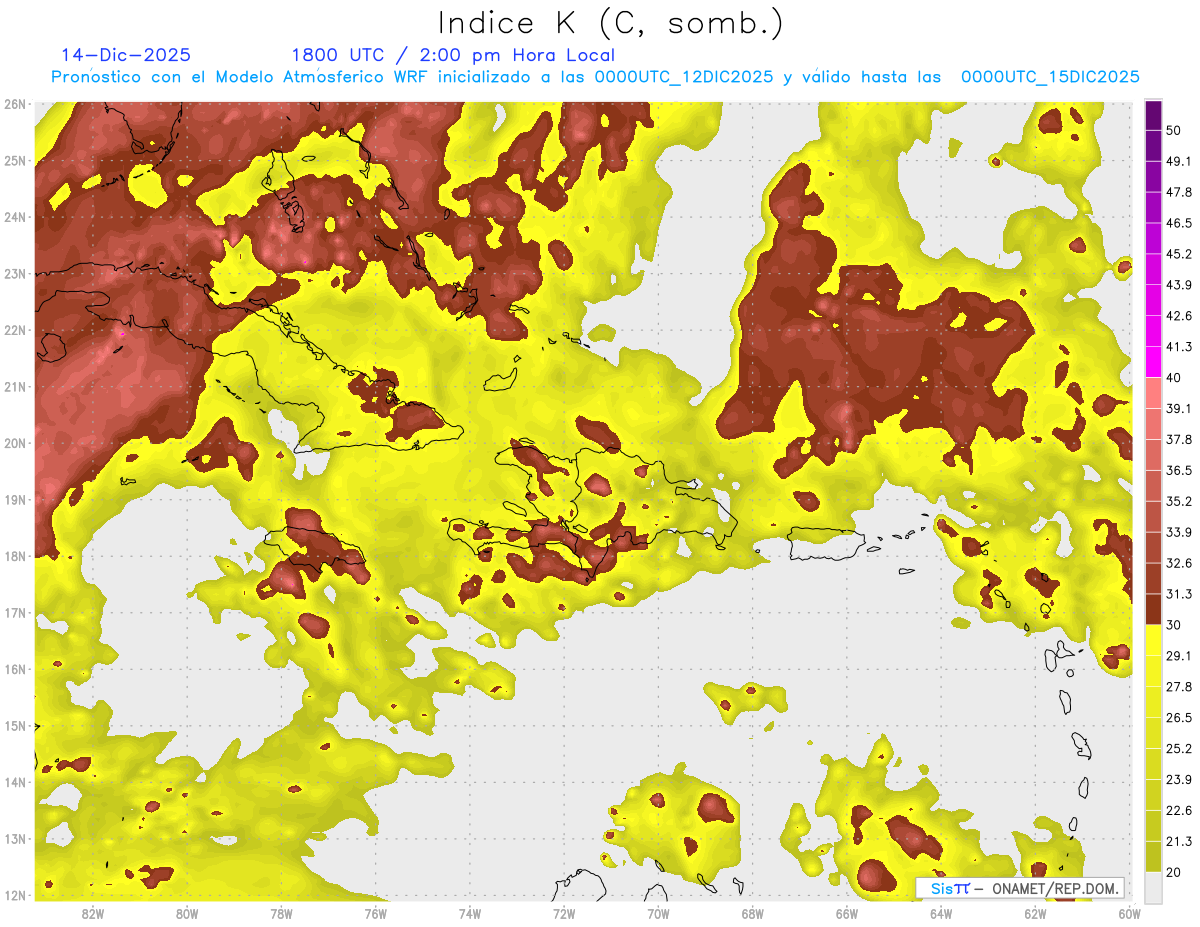1200x927 pixels.
Task: Click the '20N' latitude label
Action: click(x=15, y=443)
